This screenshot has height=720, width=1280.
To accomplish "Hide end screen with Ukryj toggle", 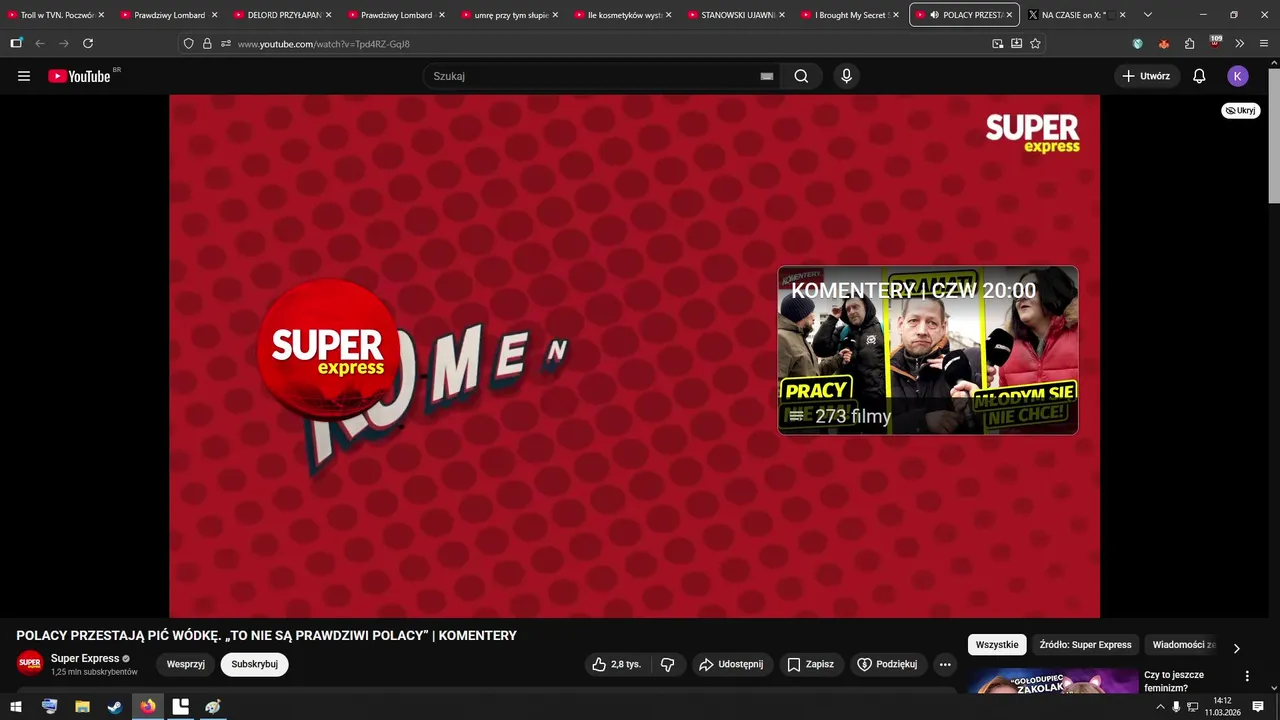I will 1241,110.
